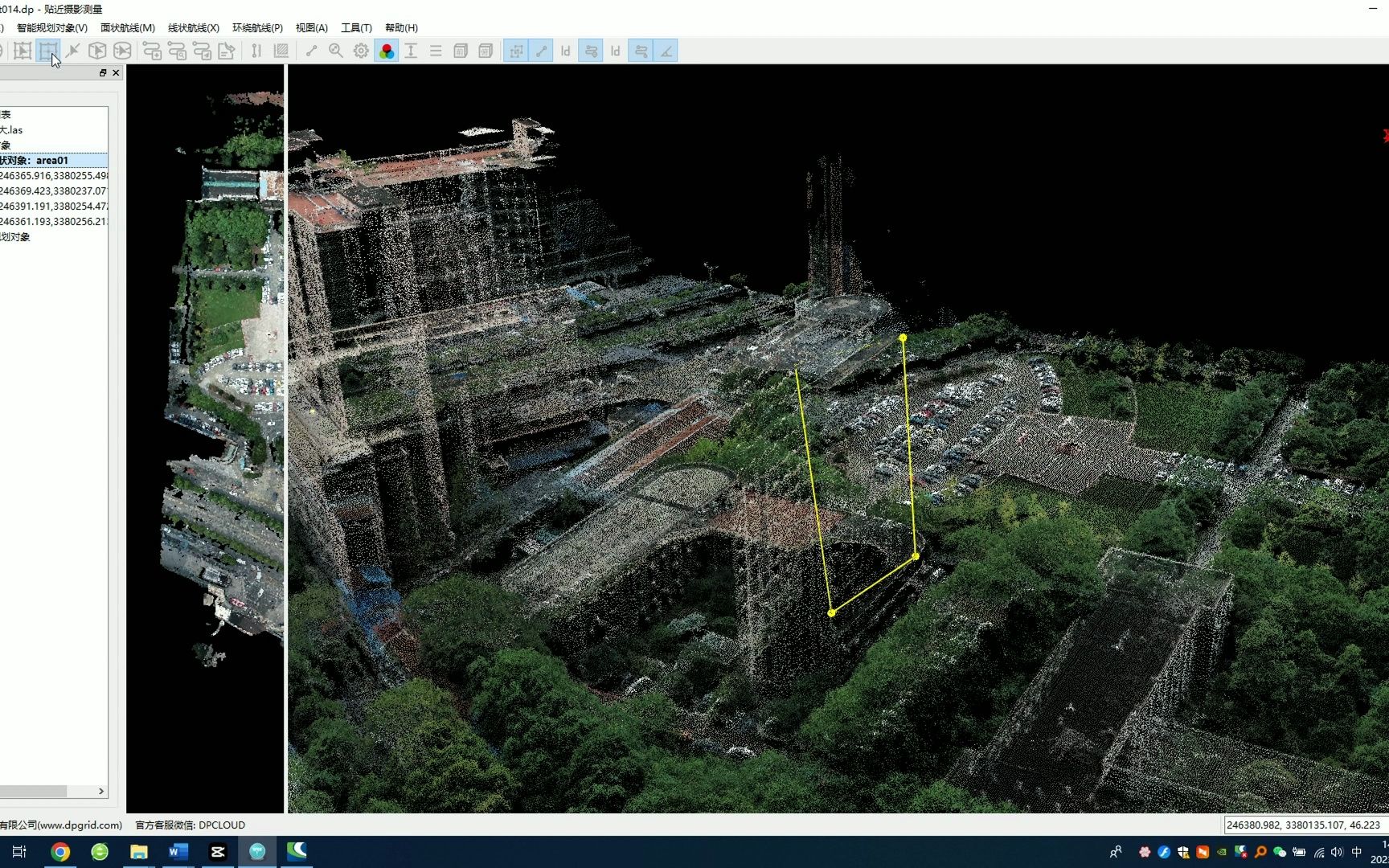Click the second 3D cube view icon
Screen dimensions: 1389x868
pos(486,51)
